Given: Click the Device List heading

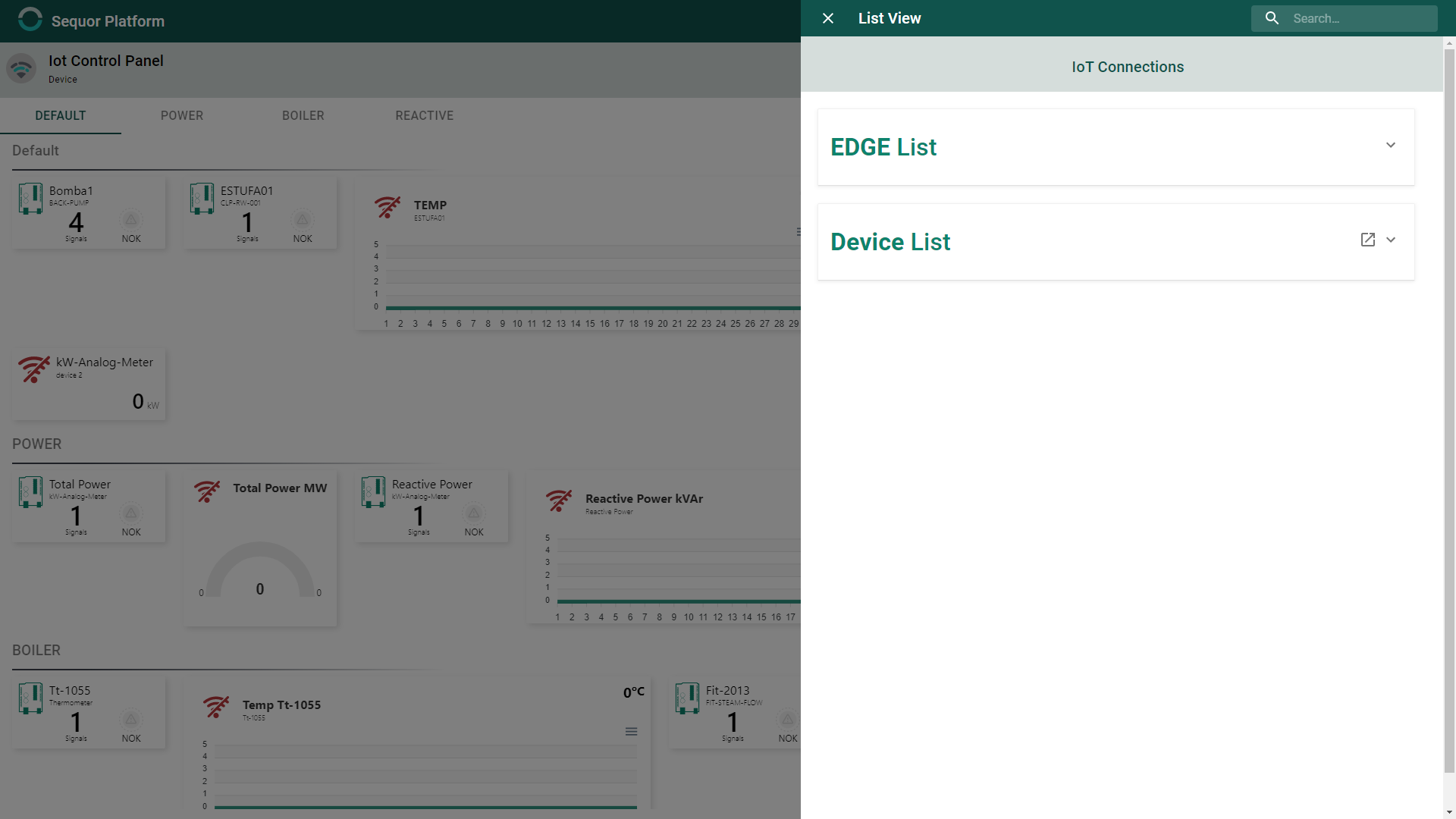Looking at the screenshot, I should point(890,242).
